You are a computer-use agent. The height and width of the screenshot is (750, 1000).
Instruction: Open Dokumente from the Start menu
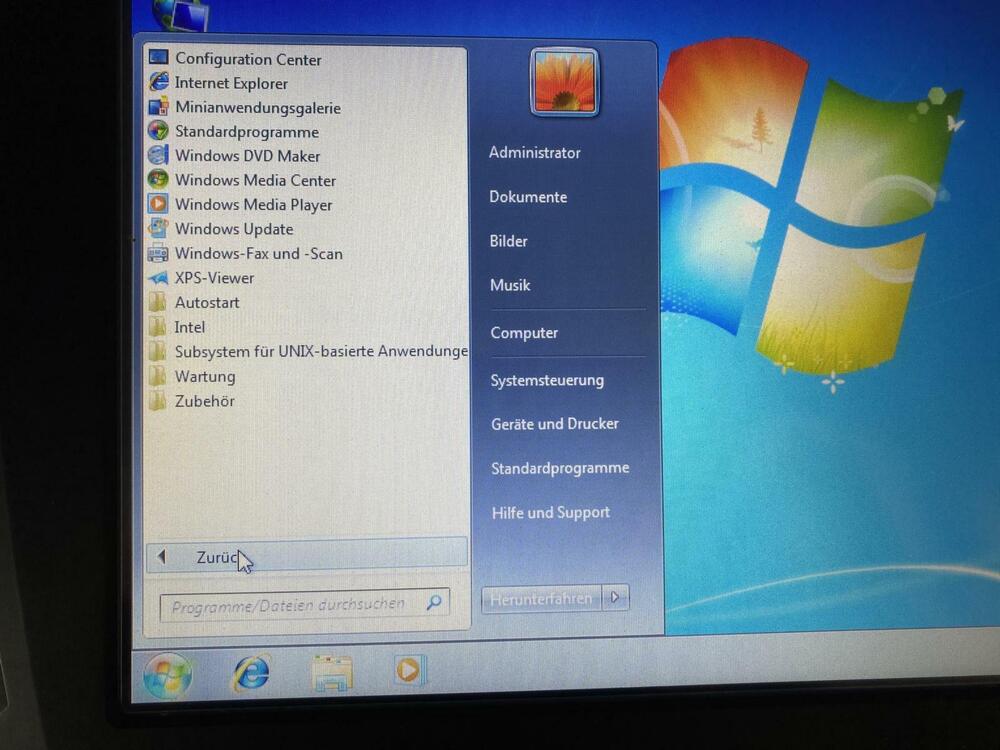coord(528,196)
